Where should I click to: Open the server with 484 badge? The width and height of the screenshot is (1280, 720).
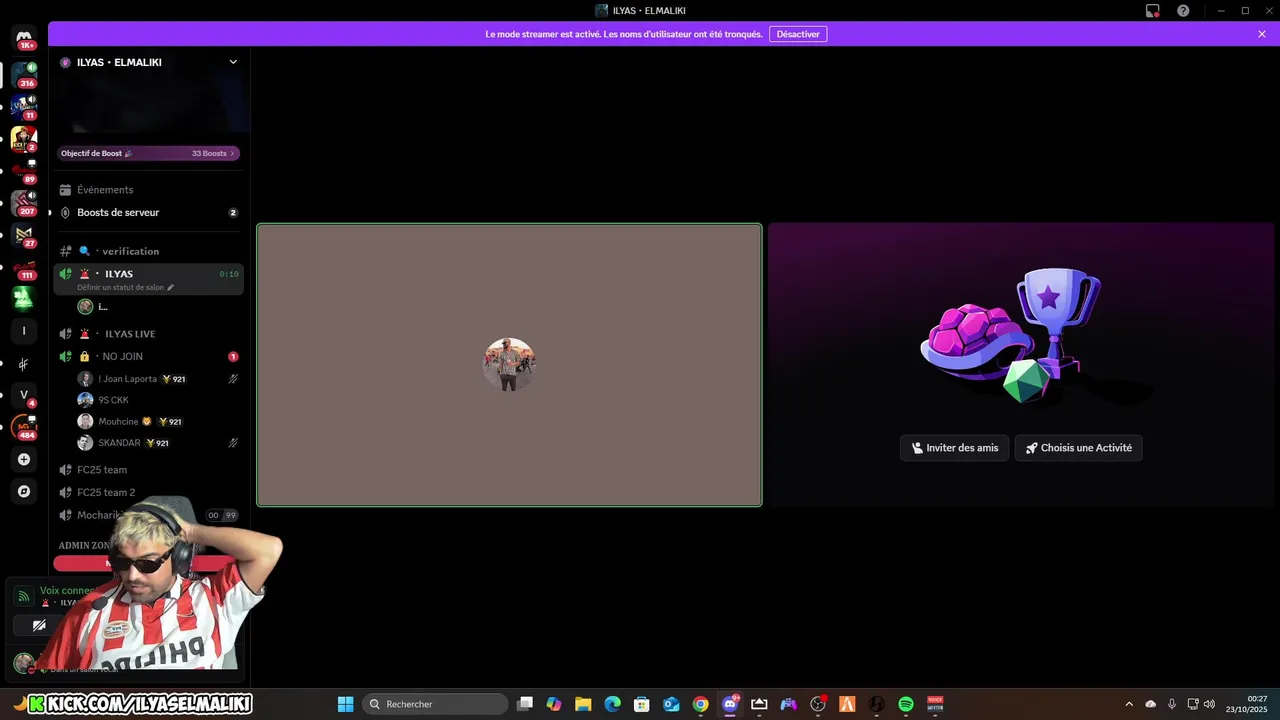coord(24,427)
